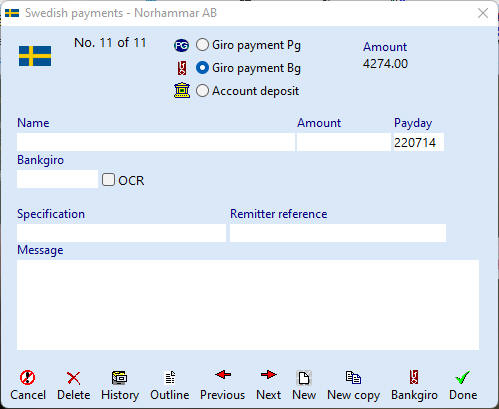Viewport: 499px width, 409px height.
Task: Click into the Name input field
Action: pyautogui.click(x=156, y=142)
